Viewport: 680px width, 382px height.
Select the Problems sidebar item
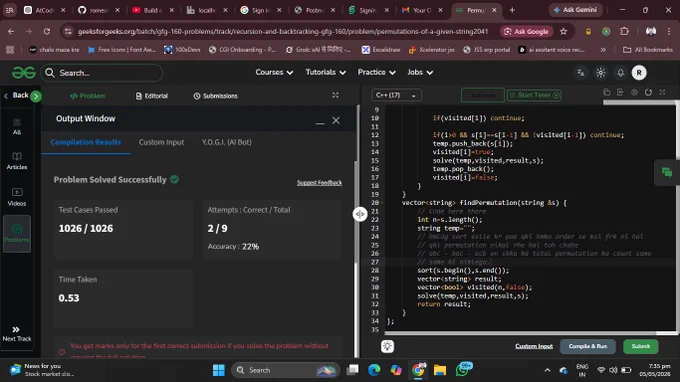click(x=17, y=234)
